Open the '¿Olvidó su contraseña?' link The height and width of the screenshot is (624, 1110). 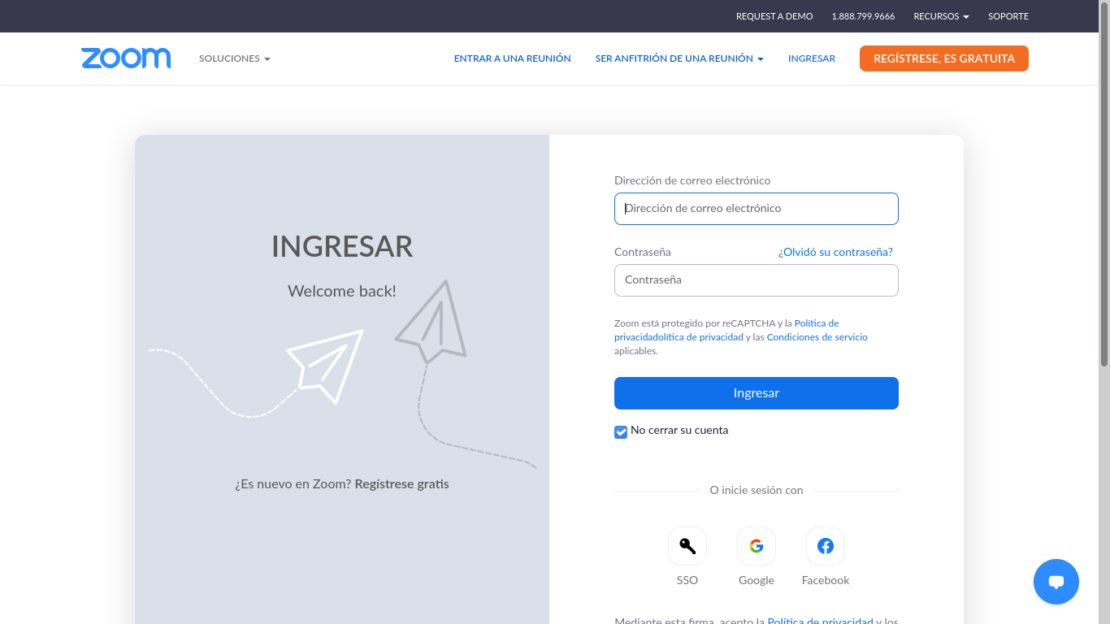point(836,252)
